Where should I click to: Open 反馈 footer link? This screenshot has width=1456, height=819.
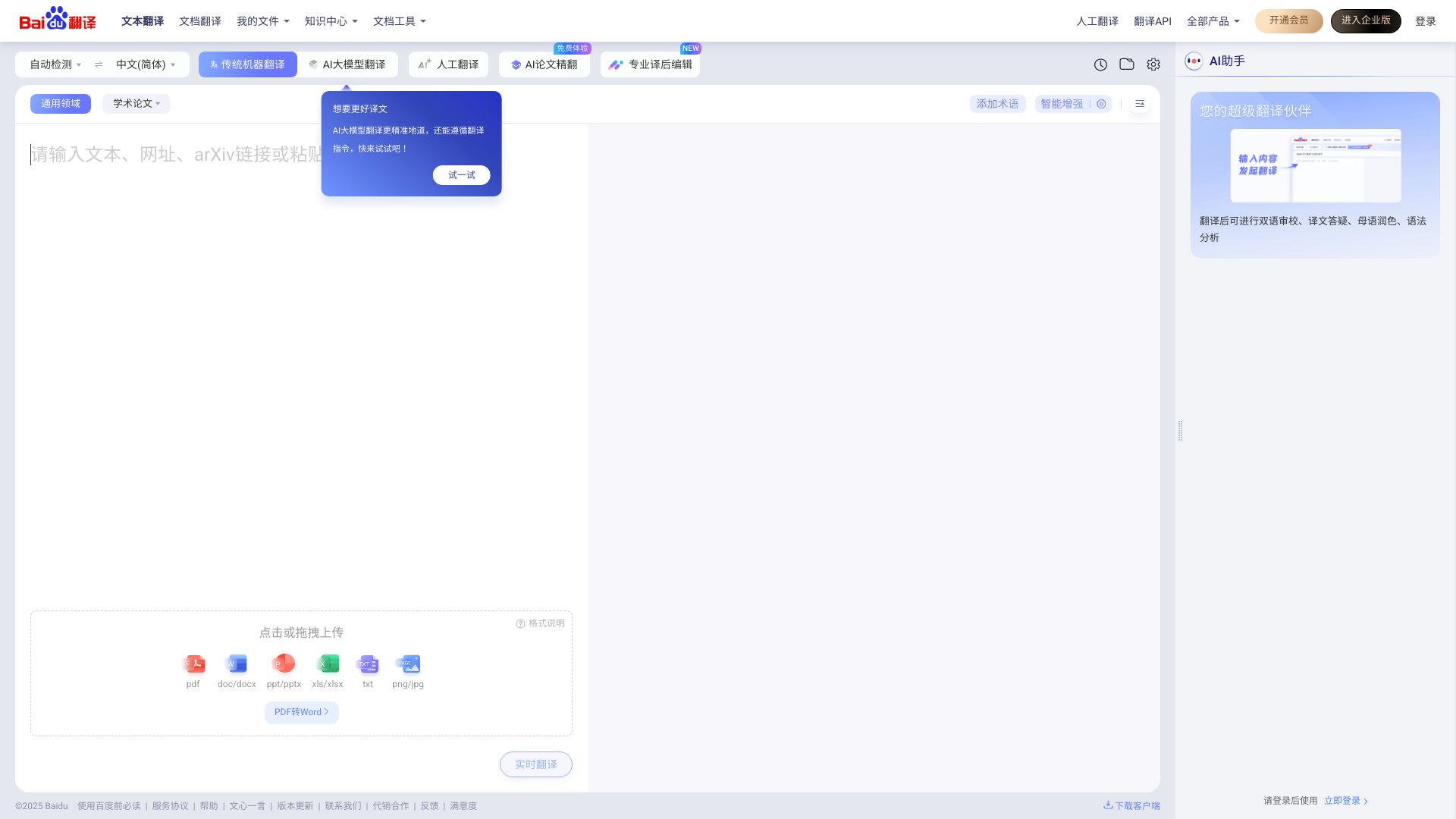coord(429,806)
